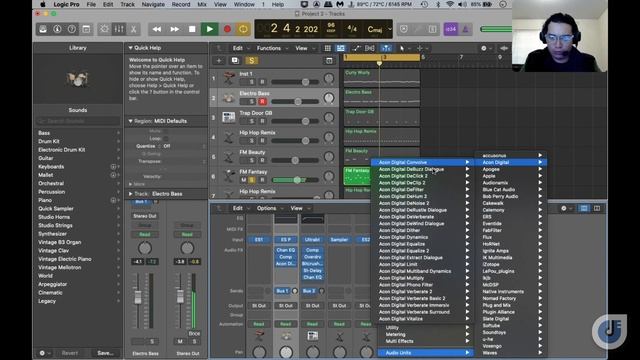Click the Trap Door GB track icon
This screenshot has height=360, width=640.
229,117
